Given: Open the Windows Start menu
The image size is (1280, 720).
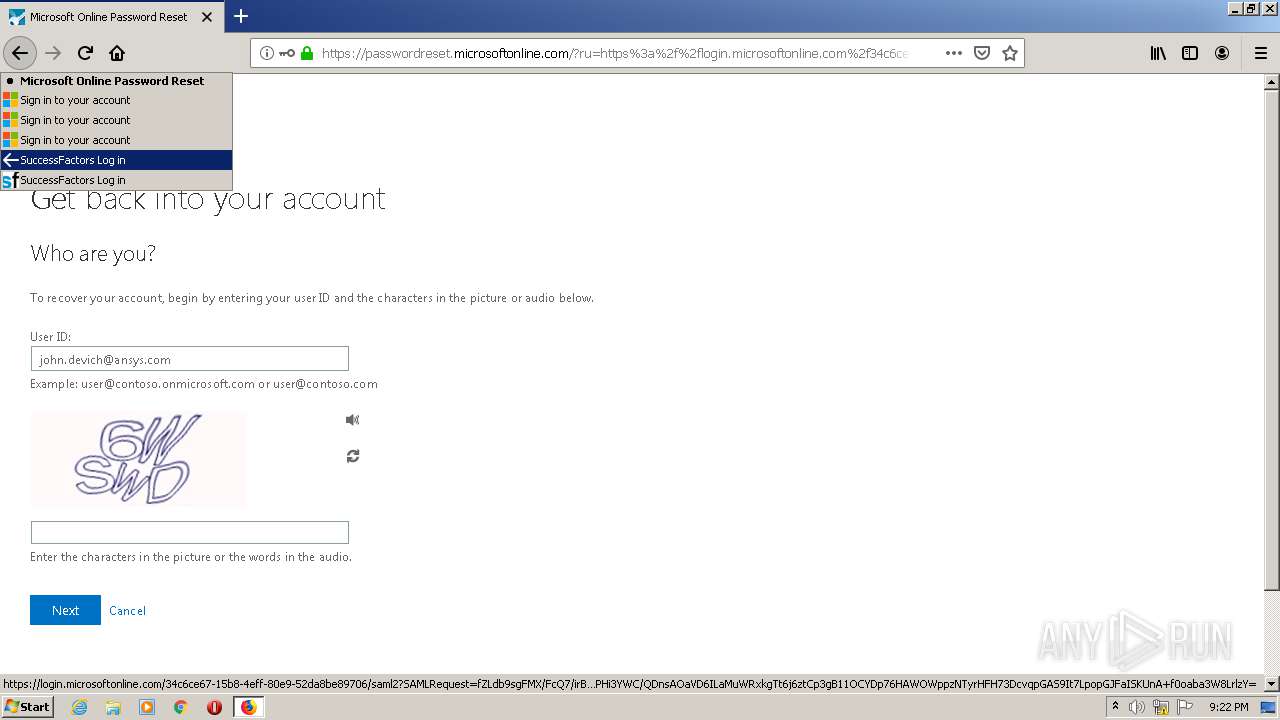Looking at the screenshot, I should (27, 707).
